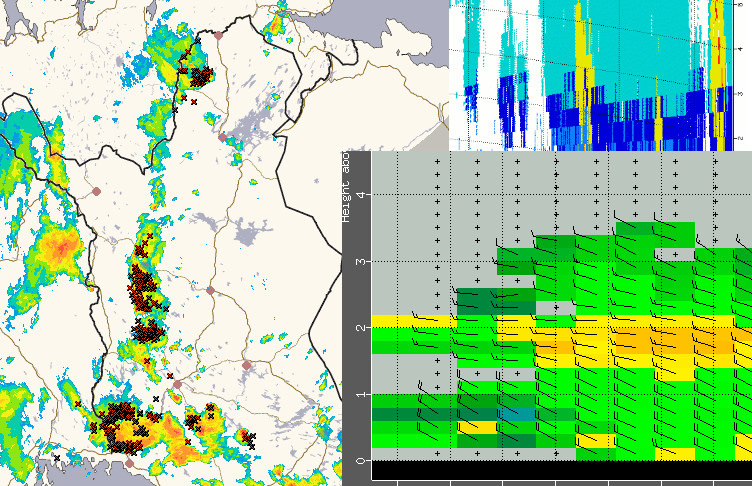Screen dimensions: 752x486
Task: Click the isolated lightning marker below the northern cluster
Action: pyautogui.click(x=194, y=102)
